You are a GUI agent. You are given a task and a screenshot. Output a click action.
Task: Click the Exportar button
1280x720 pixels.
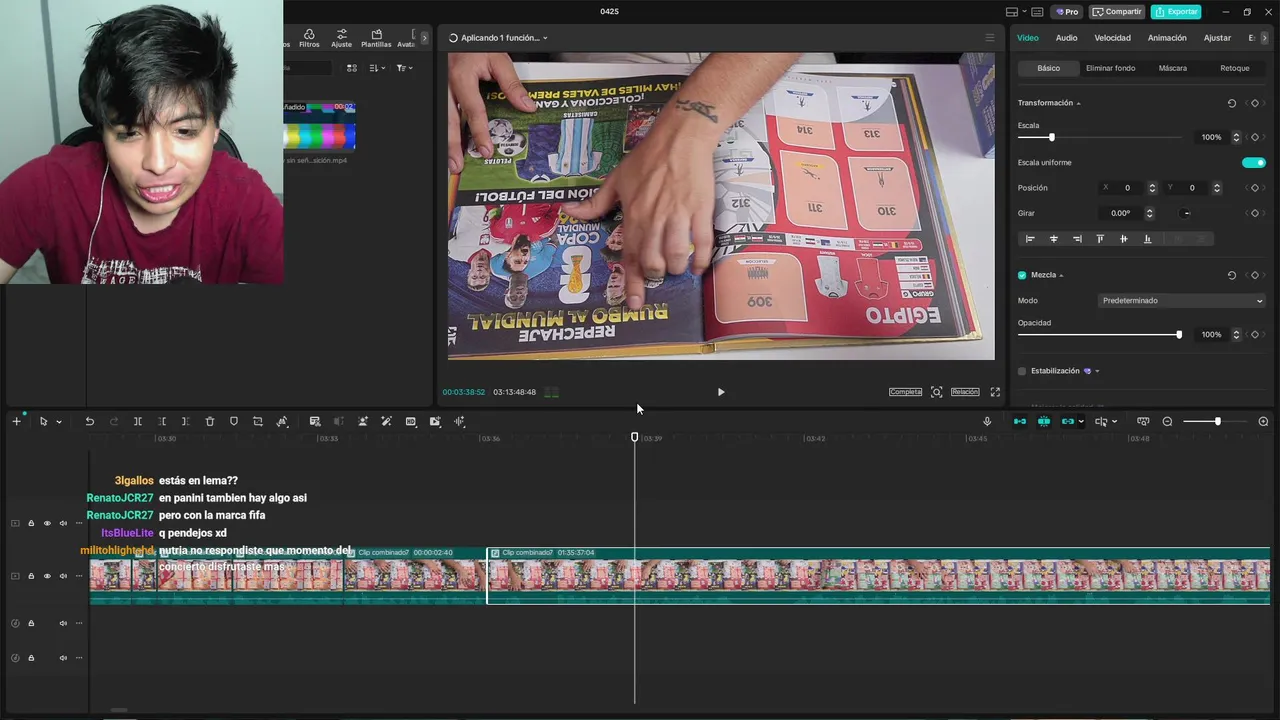[x=1176, y=12]
